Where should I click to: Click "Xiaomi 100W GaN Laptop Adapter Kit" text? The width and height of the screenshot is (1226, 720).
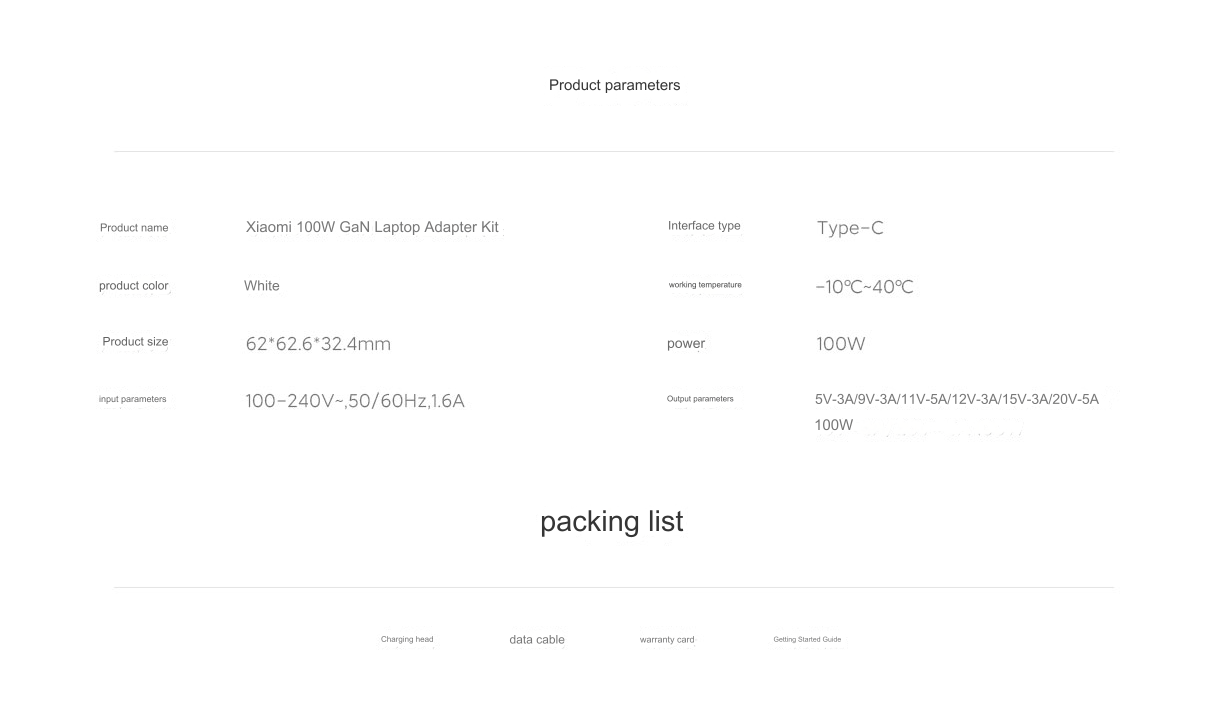[372, 227]
